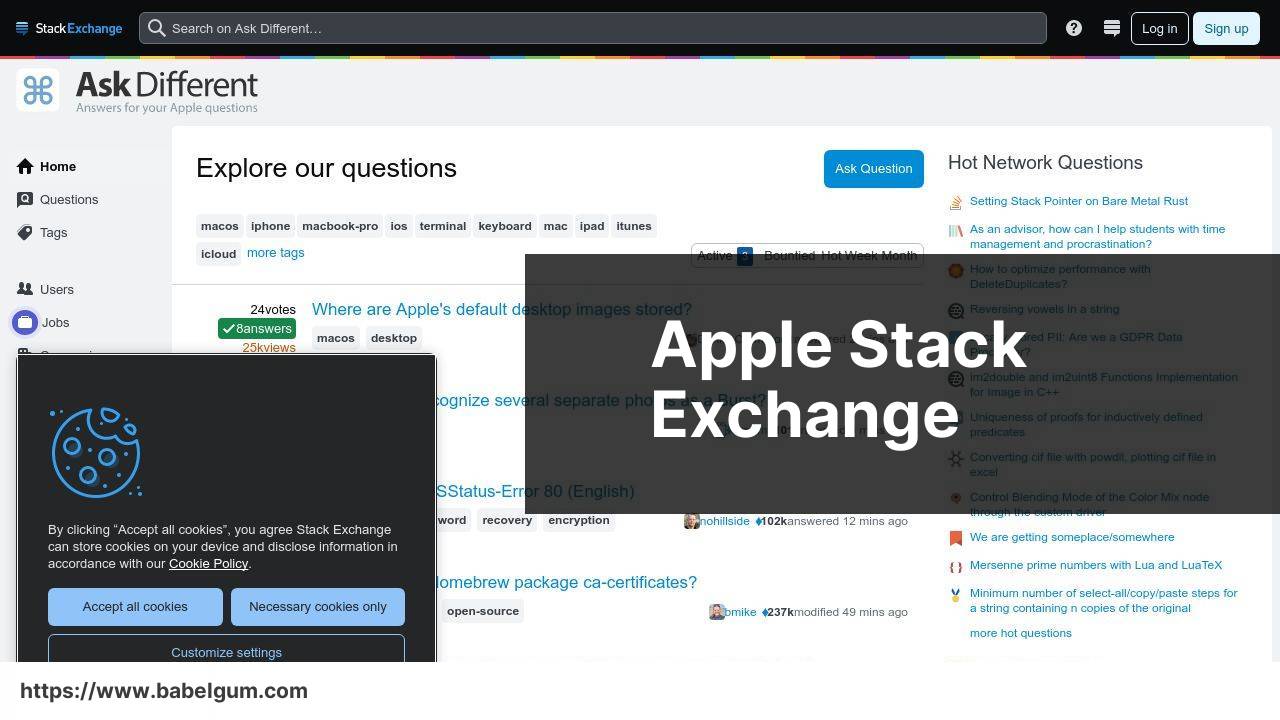The image size is (1280, 720).
Task: Open 'Where are Apple's default desktop images stored?'
Action: pyautogui.click(x=502, y=309)
